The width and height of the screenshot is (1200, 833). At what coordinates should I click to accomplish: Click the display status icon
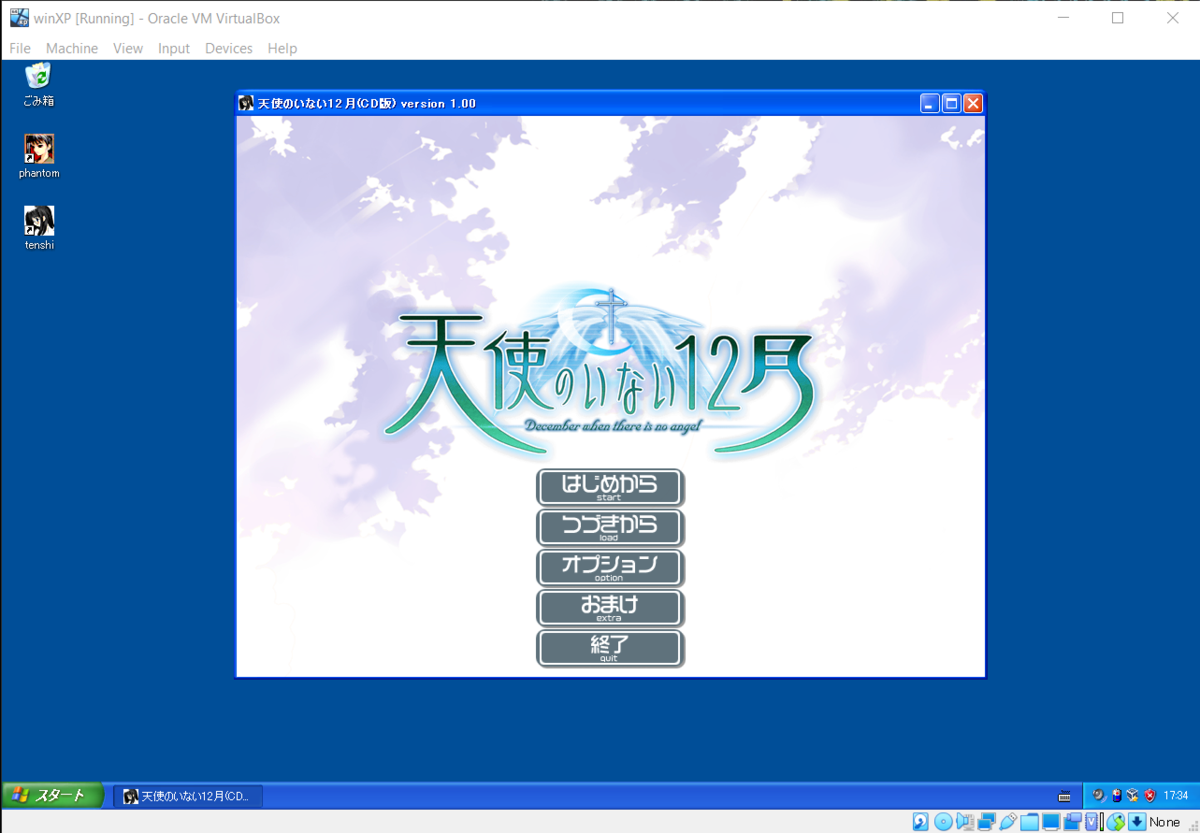1051,822
